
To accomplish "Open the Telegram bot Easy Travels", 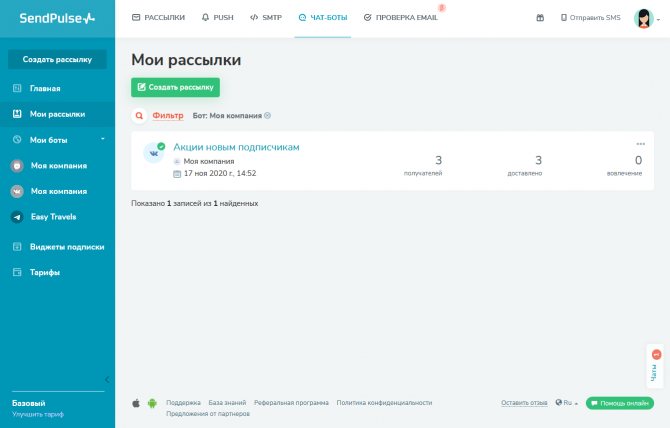I will coord(53,216).
